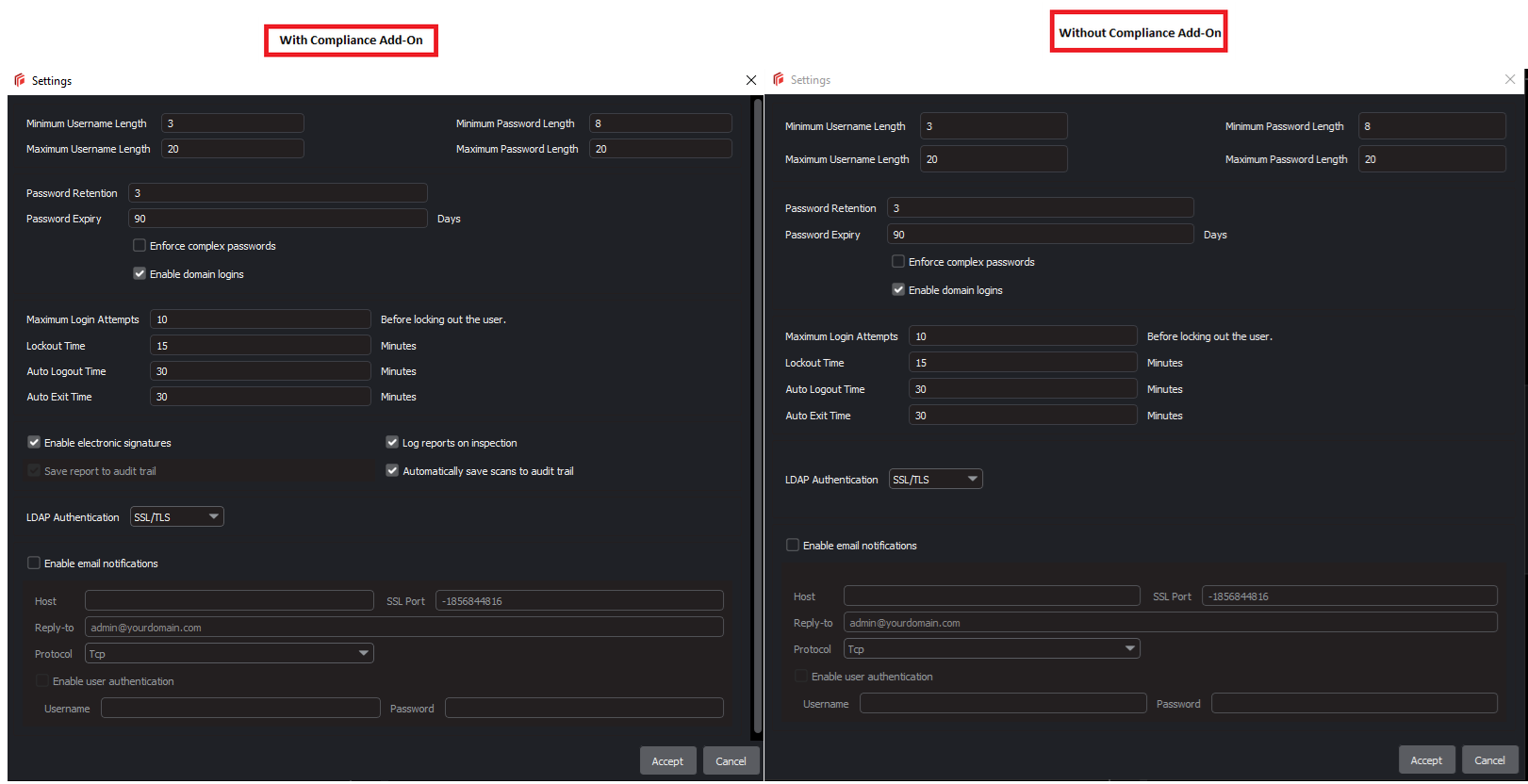Close the left Settings dialog with X

tap(751, 81)
